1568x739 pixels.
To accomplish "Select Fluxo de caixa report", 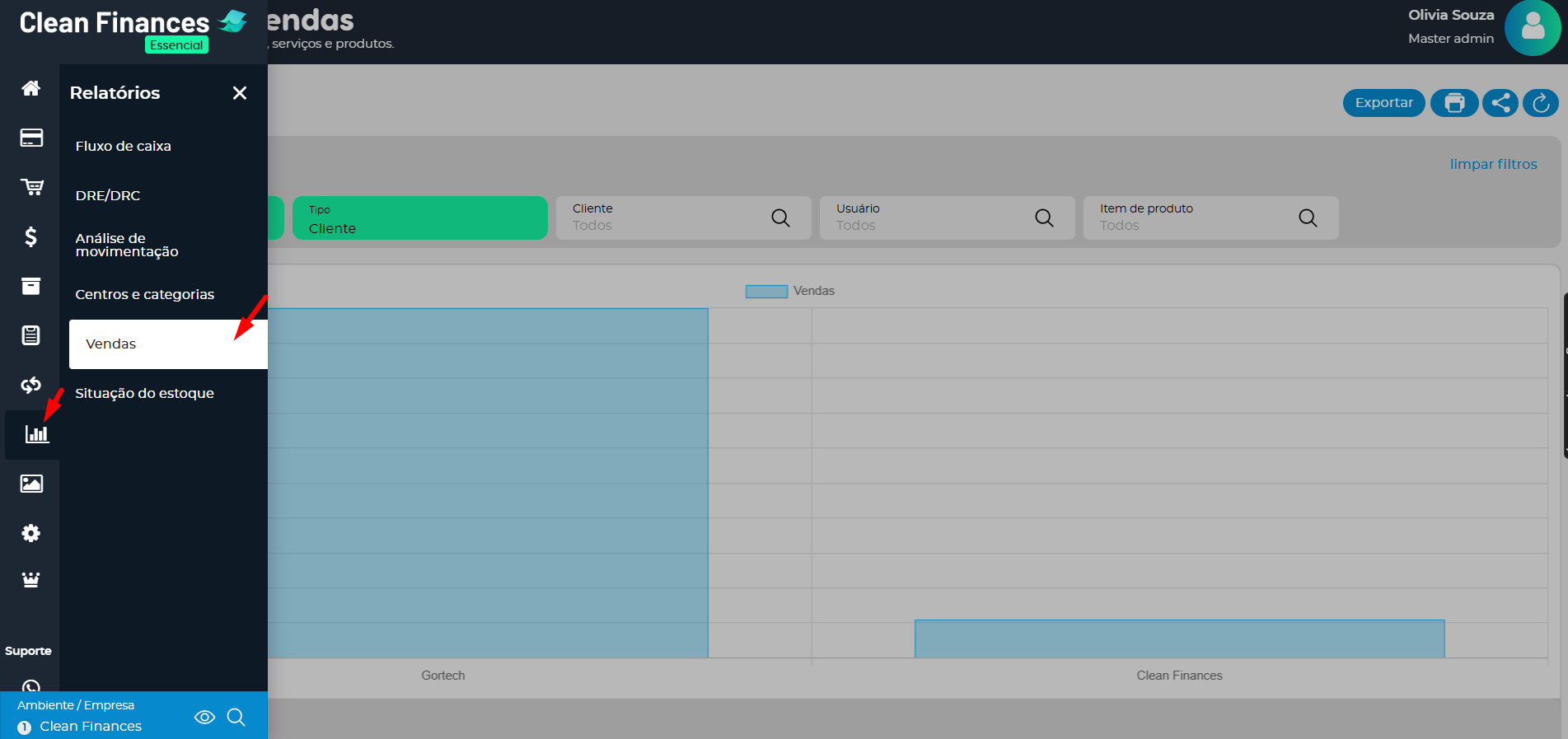I will tap(124, 146).
